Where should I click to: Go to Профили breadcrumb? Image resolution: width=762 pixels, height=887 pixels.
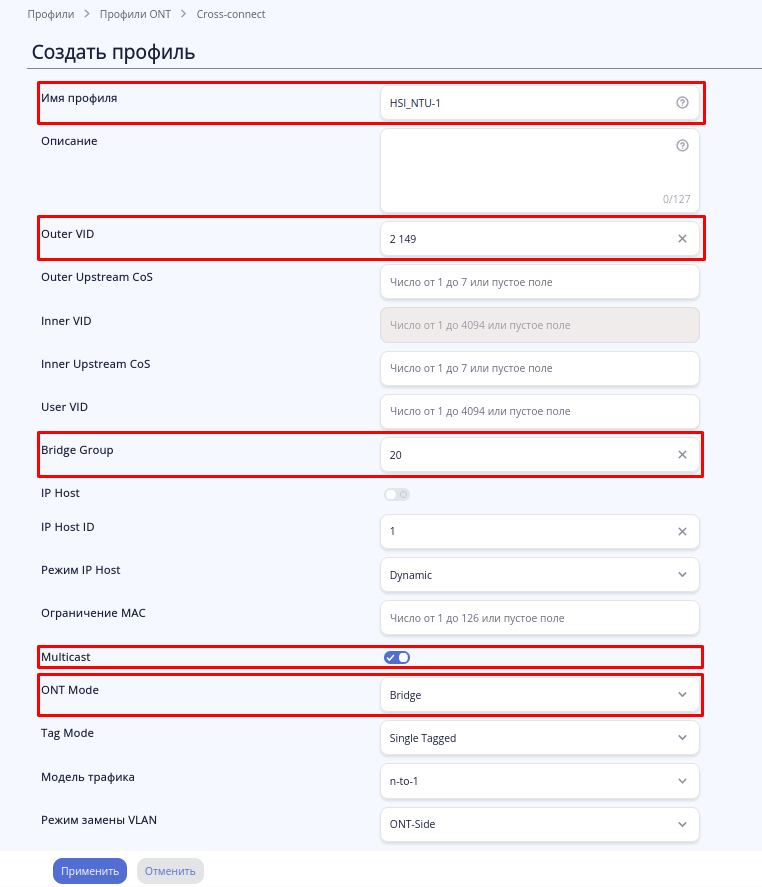pyautogui.click(x=50, y=15)
